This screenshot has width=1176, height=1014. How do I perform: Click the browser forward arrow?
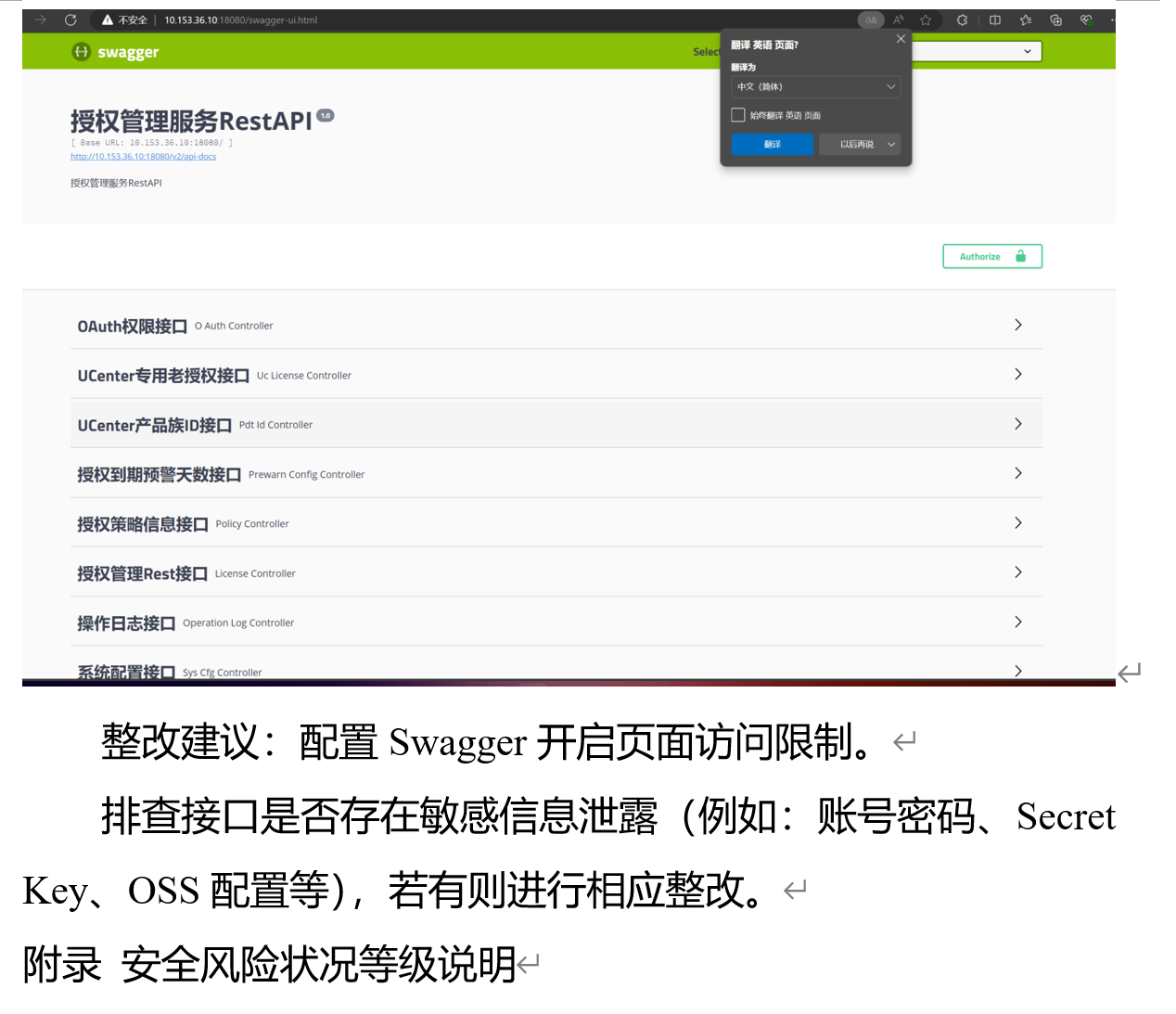tap(40, 19)
